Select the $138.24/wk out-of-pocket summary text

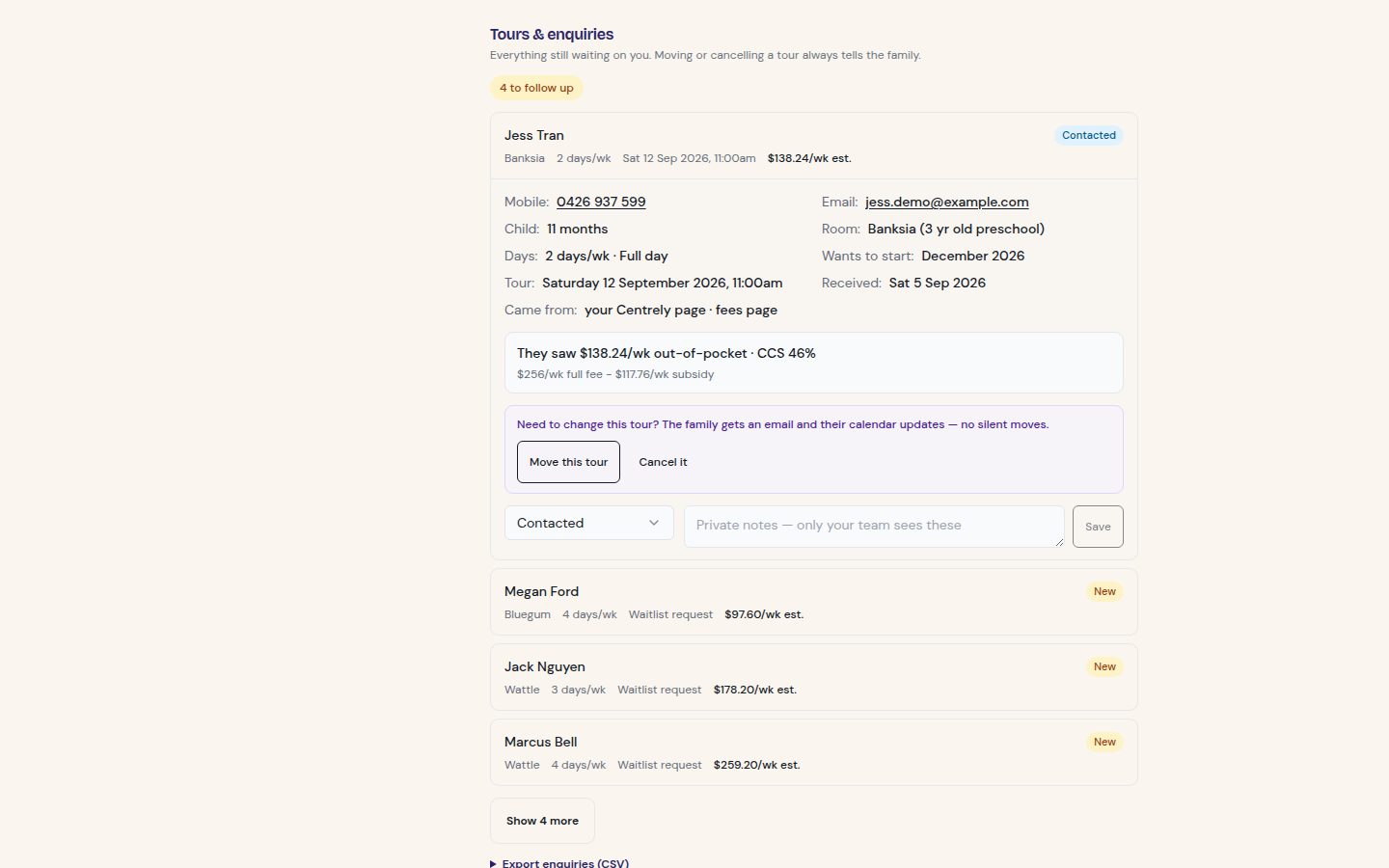667,353
